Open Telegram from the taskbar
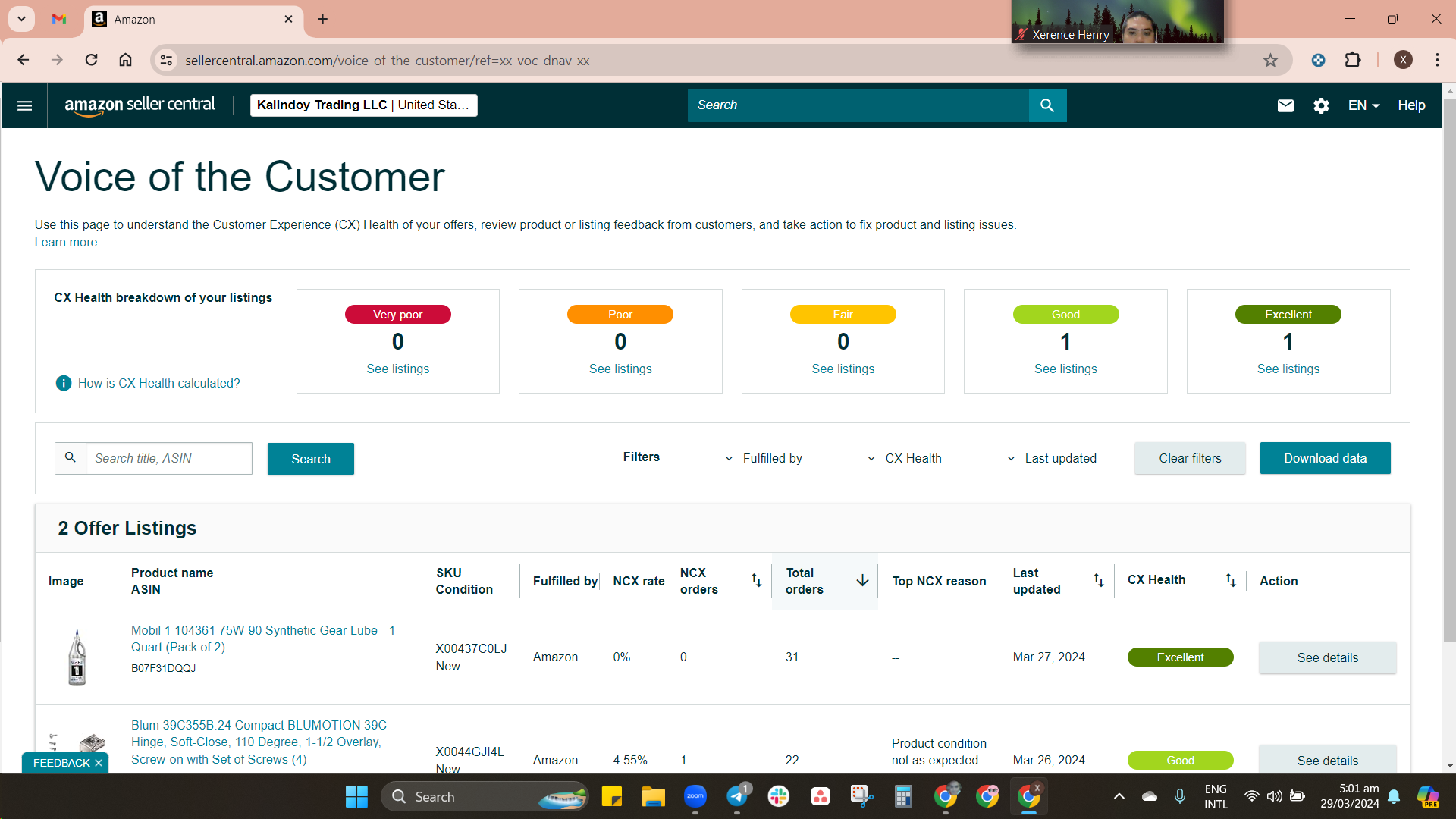Screen dimensions: 1456x819 click(x=737, y=796)
